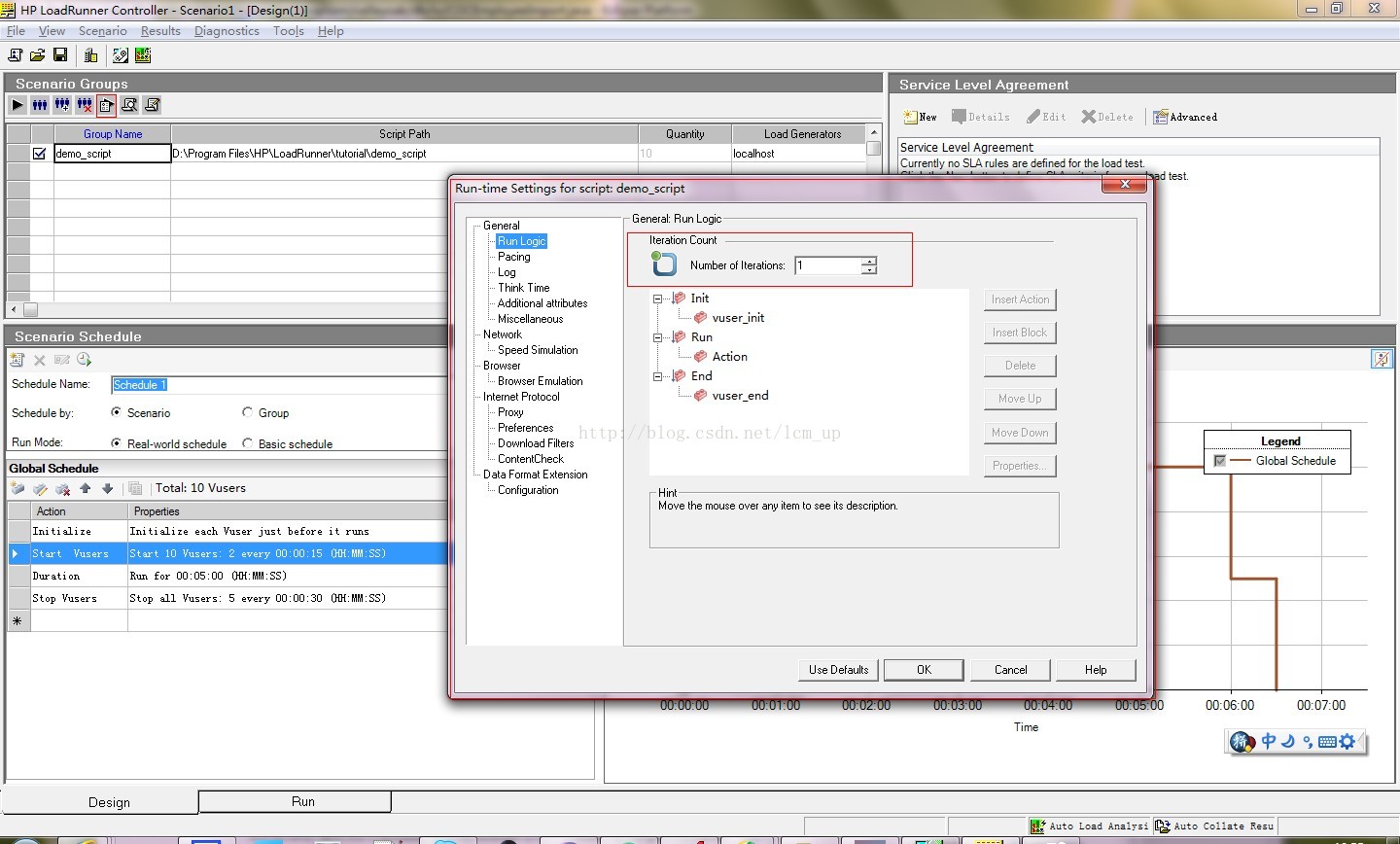
Task: Uncheck the demo_script group checkbox
Action: coord(40,154)
